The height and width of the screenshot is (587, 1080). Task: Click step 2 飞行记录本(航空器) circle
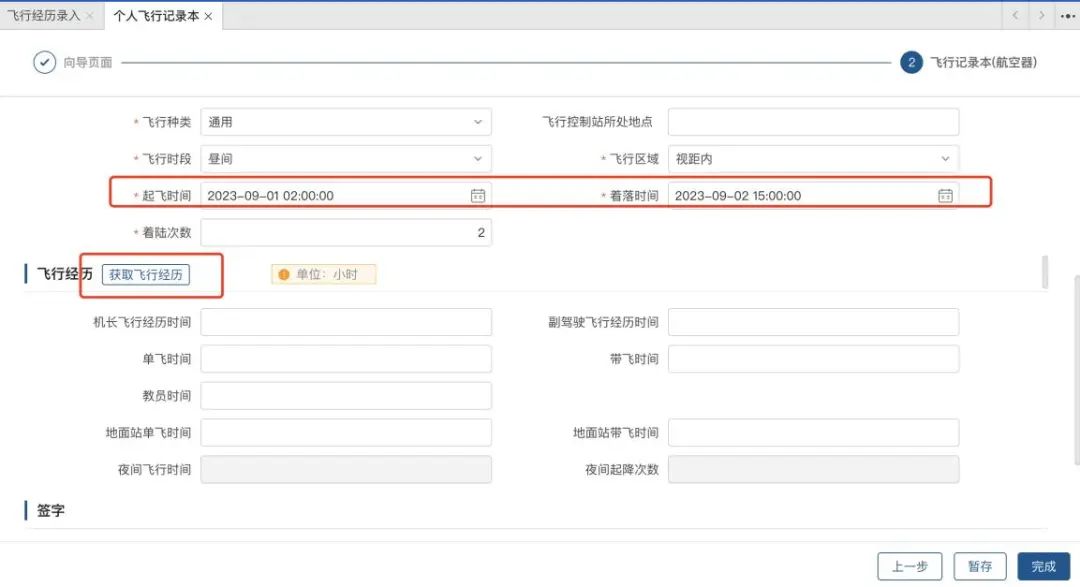click(910, 62)
